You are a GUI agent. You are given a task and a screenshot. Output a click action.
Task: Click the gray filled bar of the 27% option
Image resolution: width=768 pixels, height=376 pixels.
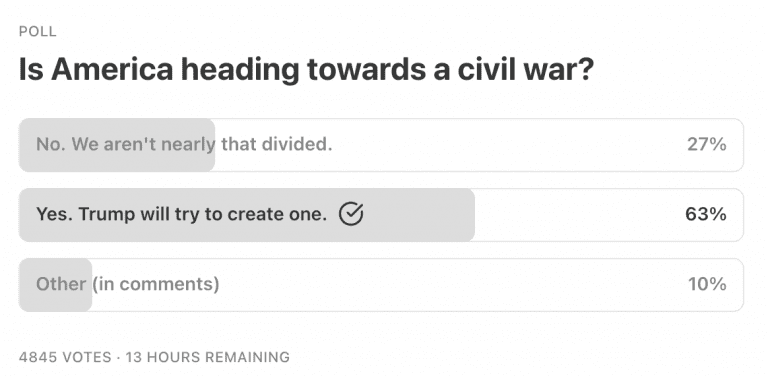117,145
